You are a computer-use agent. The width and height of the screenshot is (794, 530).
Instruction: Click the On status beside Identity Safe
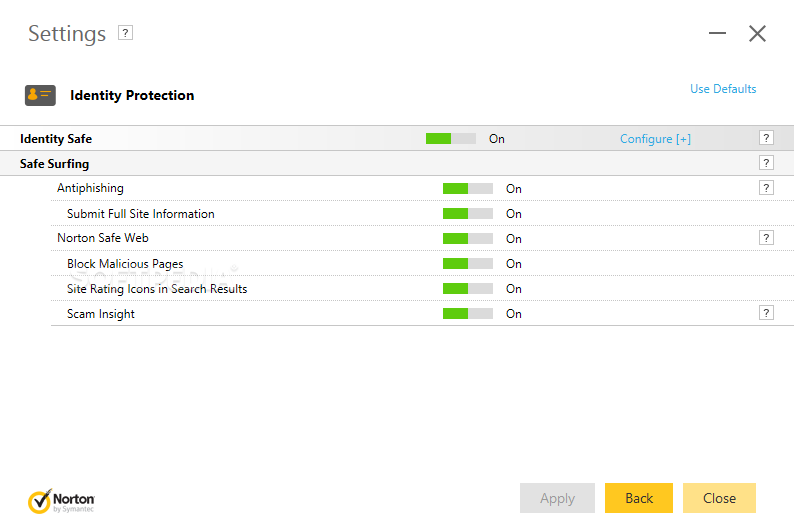click(x=497, y=139)
